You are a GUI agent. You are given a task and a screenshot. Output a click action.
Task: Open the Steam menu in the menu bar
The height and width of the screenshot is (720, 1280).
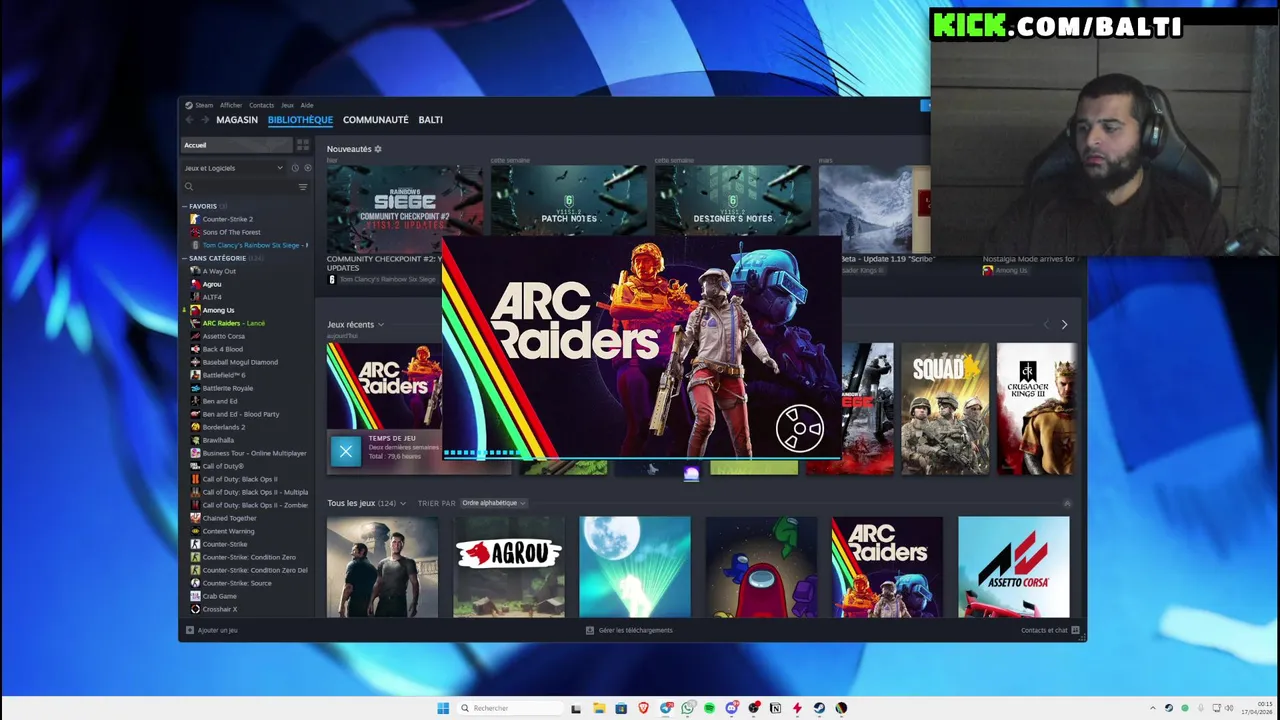click(204, 105)
